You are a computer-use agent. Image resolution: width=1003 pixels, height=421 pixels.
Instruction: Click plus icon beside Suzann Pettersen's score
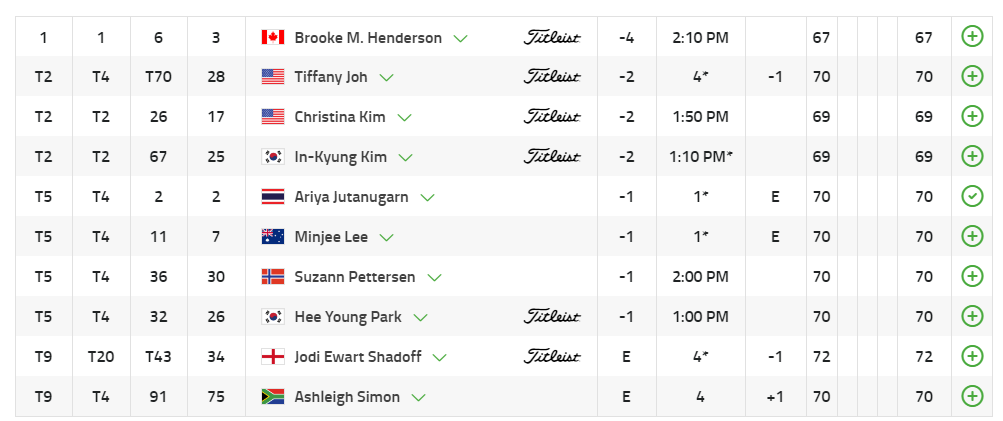971,276
